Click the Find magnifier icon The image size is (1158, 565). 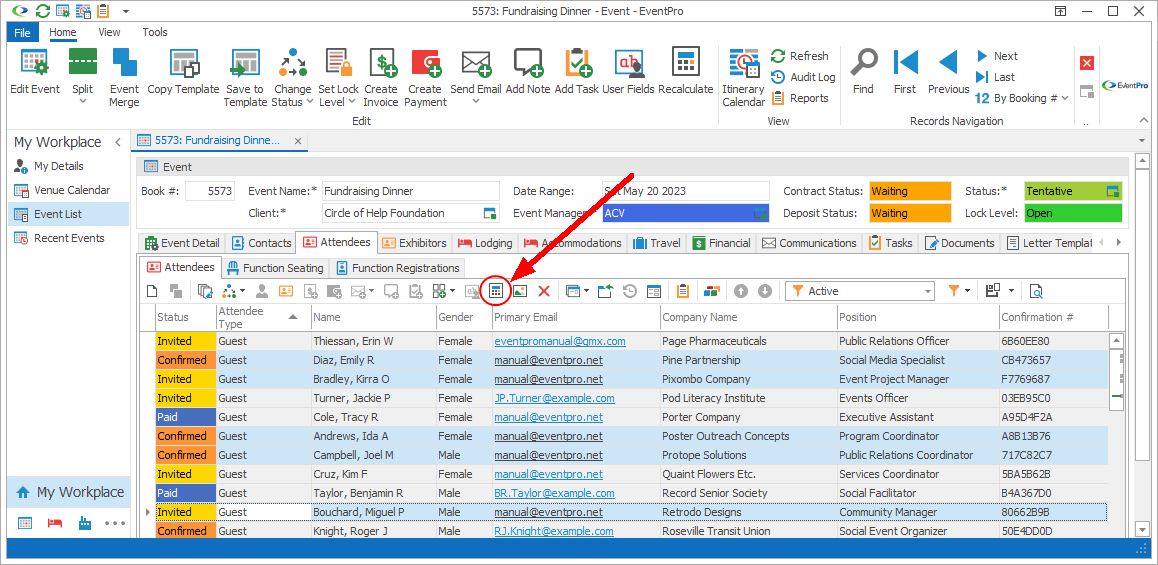point(863,62)
